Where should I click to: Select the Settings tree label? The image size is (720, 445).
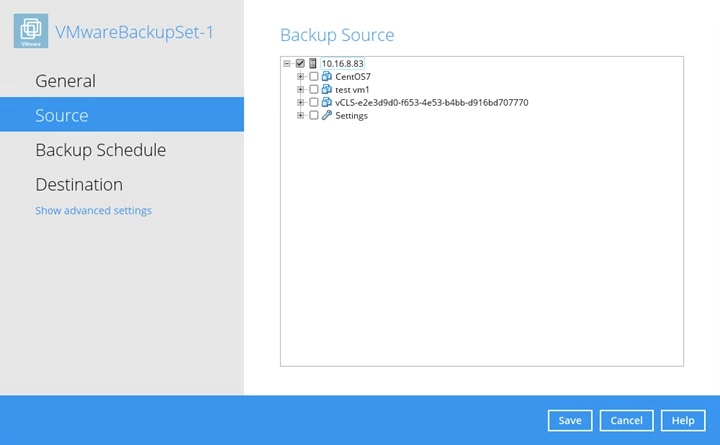click(351, 116)
